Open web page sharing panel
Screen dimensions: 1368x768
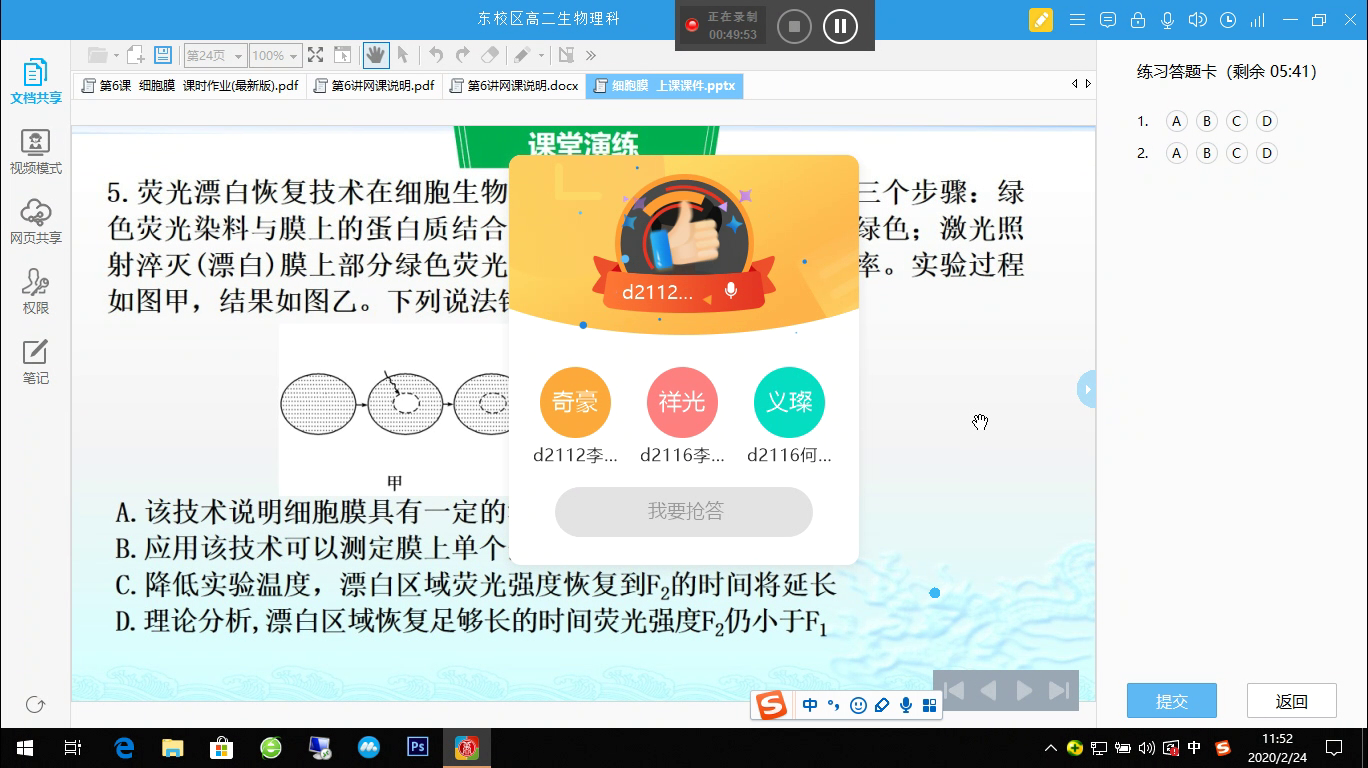click(x=36, y=222)
